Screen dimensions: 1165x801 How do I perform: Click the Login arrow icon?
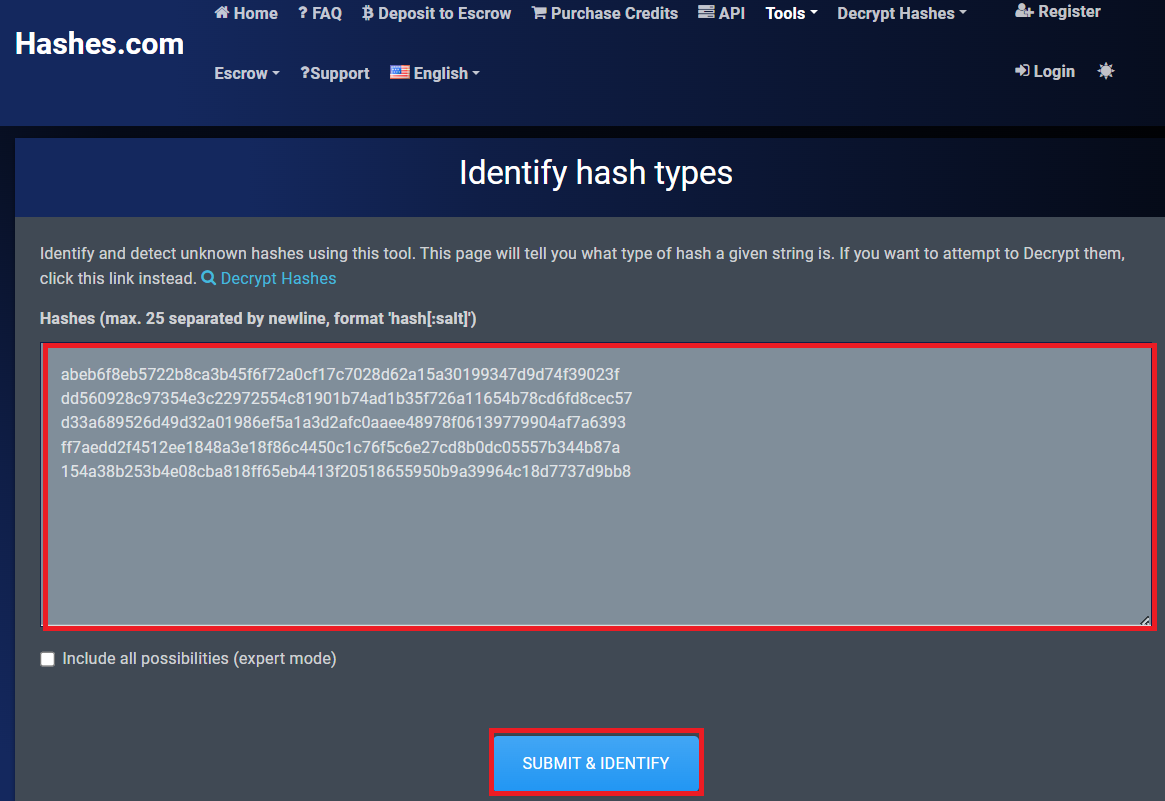(x=1022, y=71)
